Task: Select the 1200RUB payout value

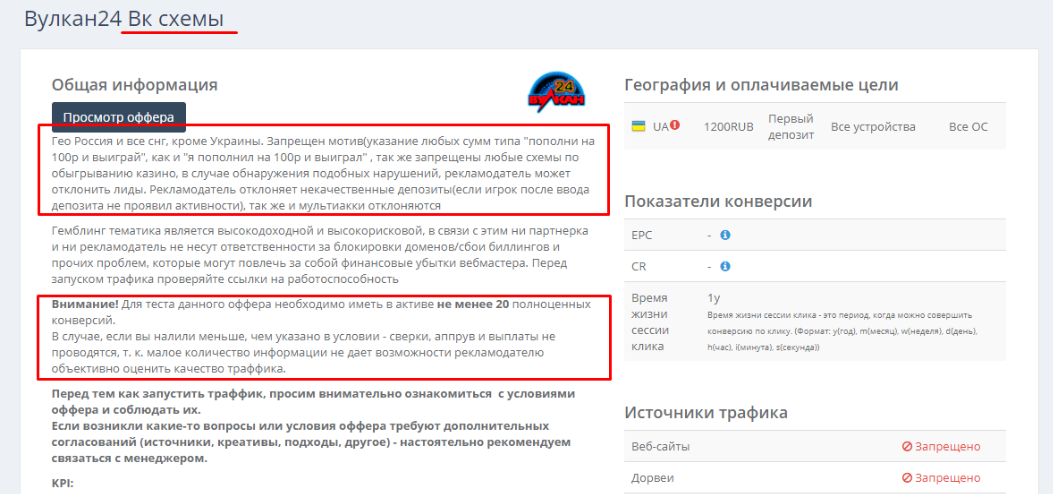Action: click(x=729, y=126)
